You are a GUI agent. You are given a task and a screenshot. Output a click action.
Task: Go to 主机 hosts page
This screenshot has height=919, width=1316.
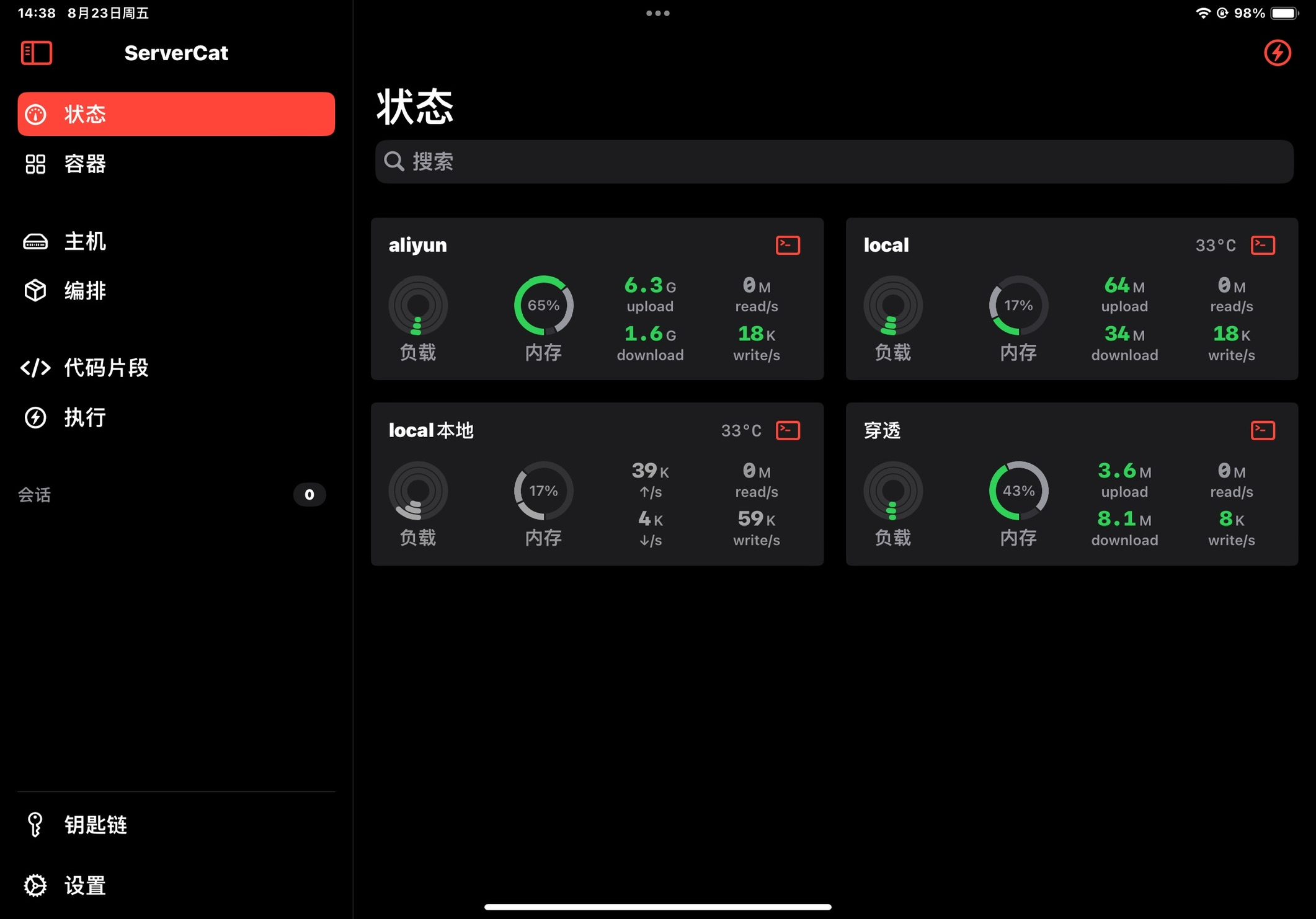tap(85, 241)
